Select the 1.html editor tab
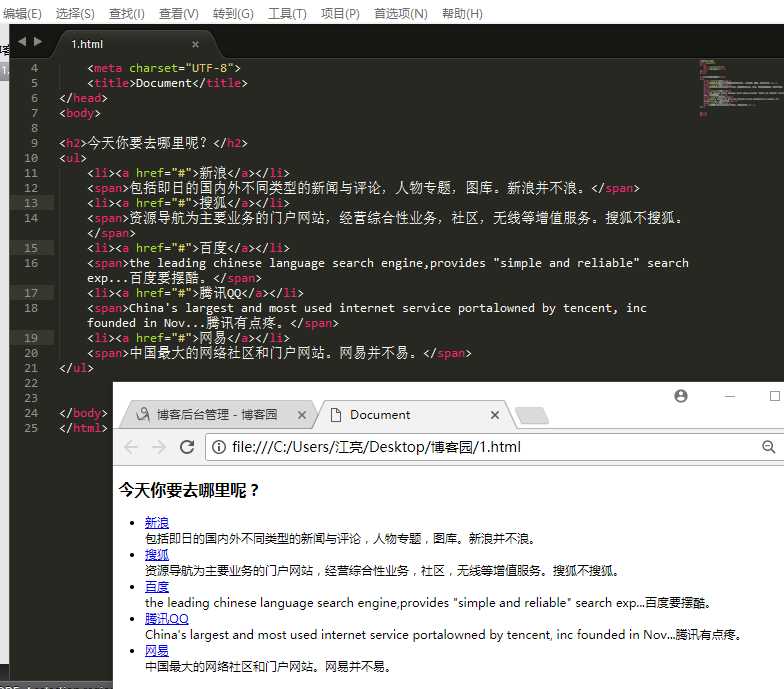 (x=135, y=44)
